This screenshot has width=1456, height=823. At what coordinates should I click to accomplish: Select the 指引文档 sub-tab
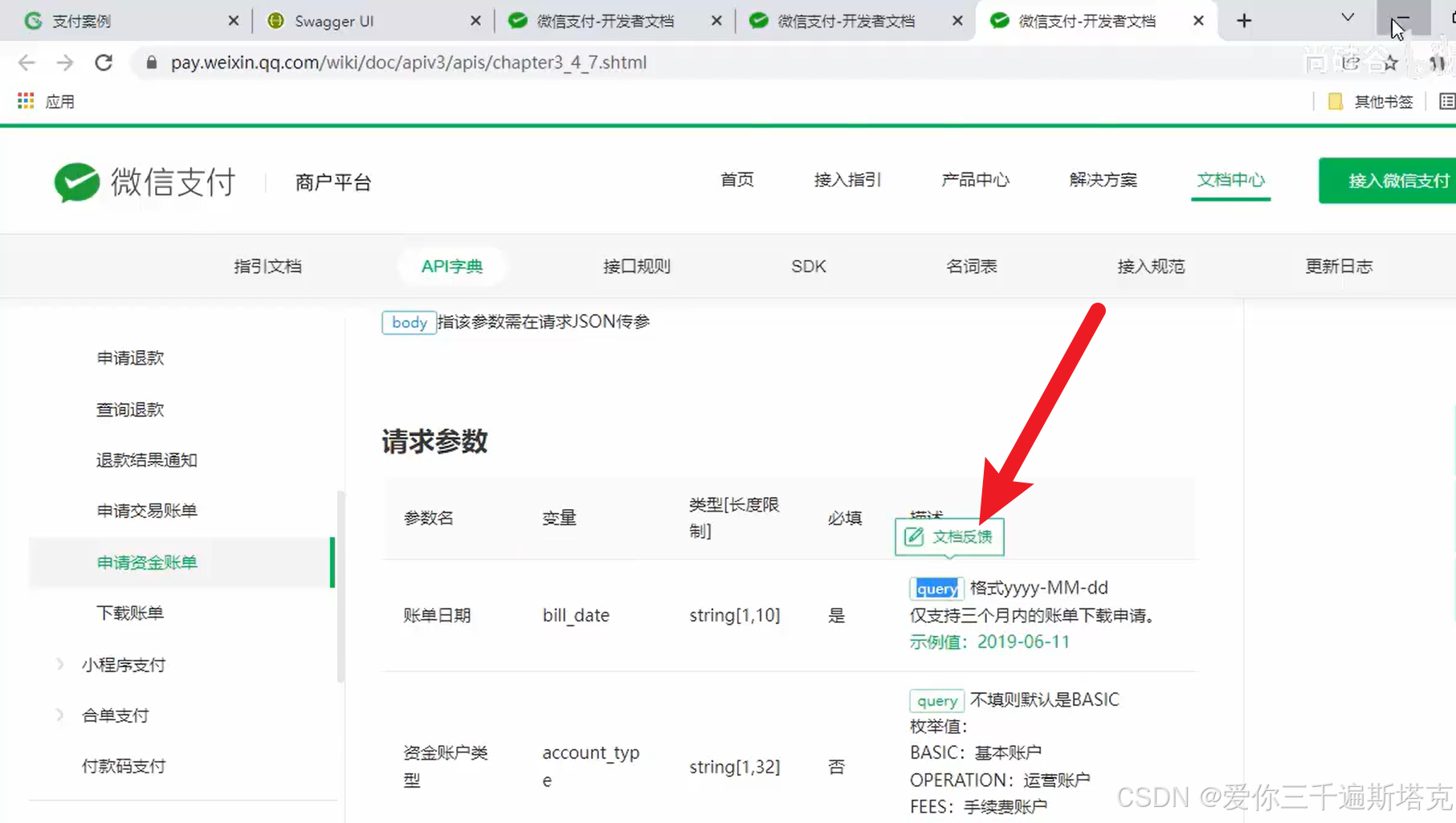pyautogui.click(x=267, y=266)
